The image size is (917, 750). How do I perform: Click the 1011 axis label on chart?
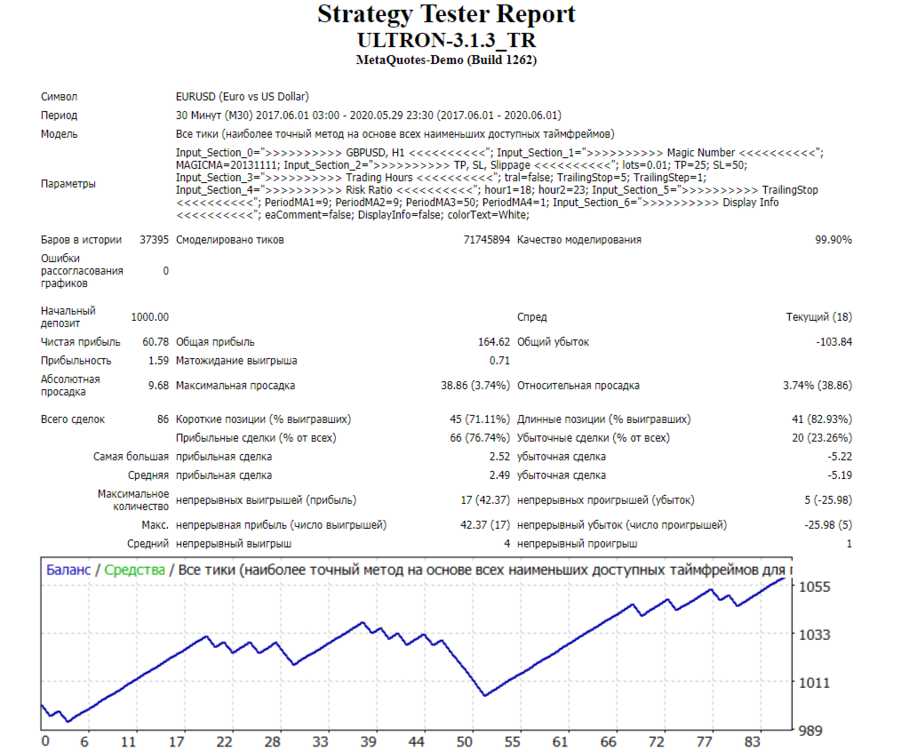[x=814, y=683]
